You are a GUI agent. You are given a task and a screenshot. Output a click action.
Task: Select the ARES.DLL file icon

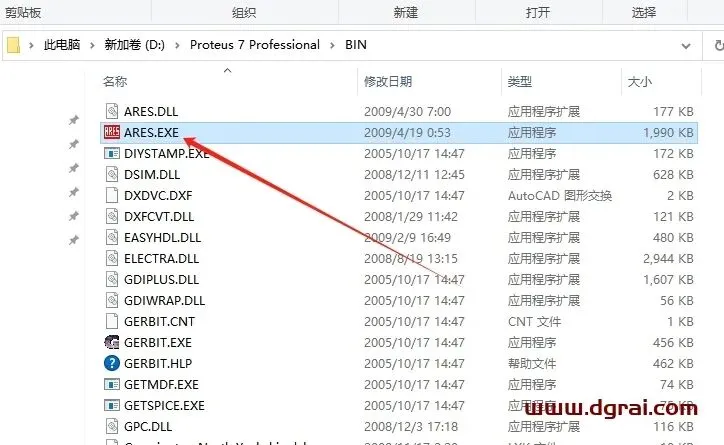(x=112, y=111)
